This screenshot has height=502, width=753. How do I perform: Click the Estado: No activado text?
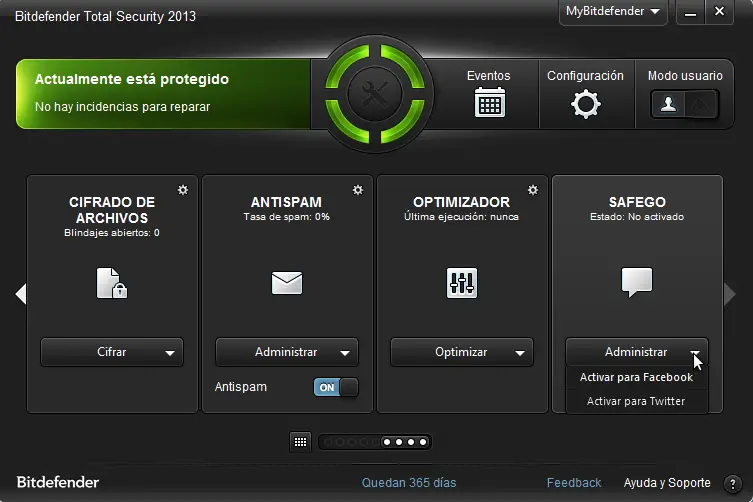coord(637,217)
